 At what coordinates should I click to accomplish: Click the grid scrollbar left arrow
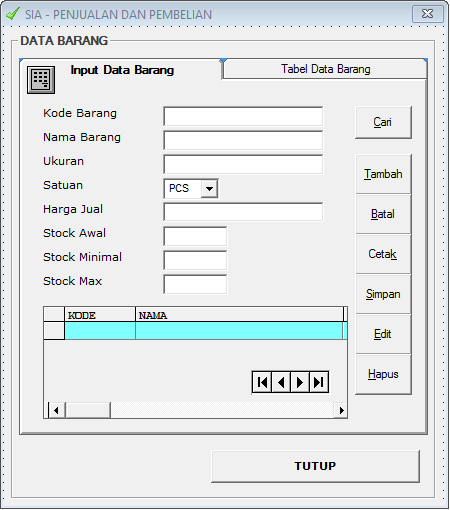(x=56, y=410)
